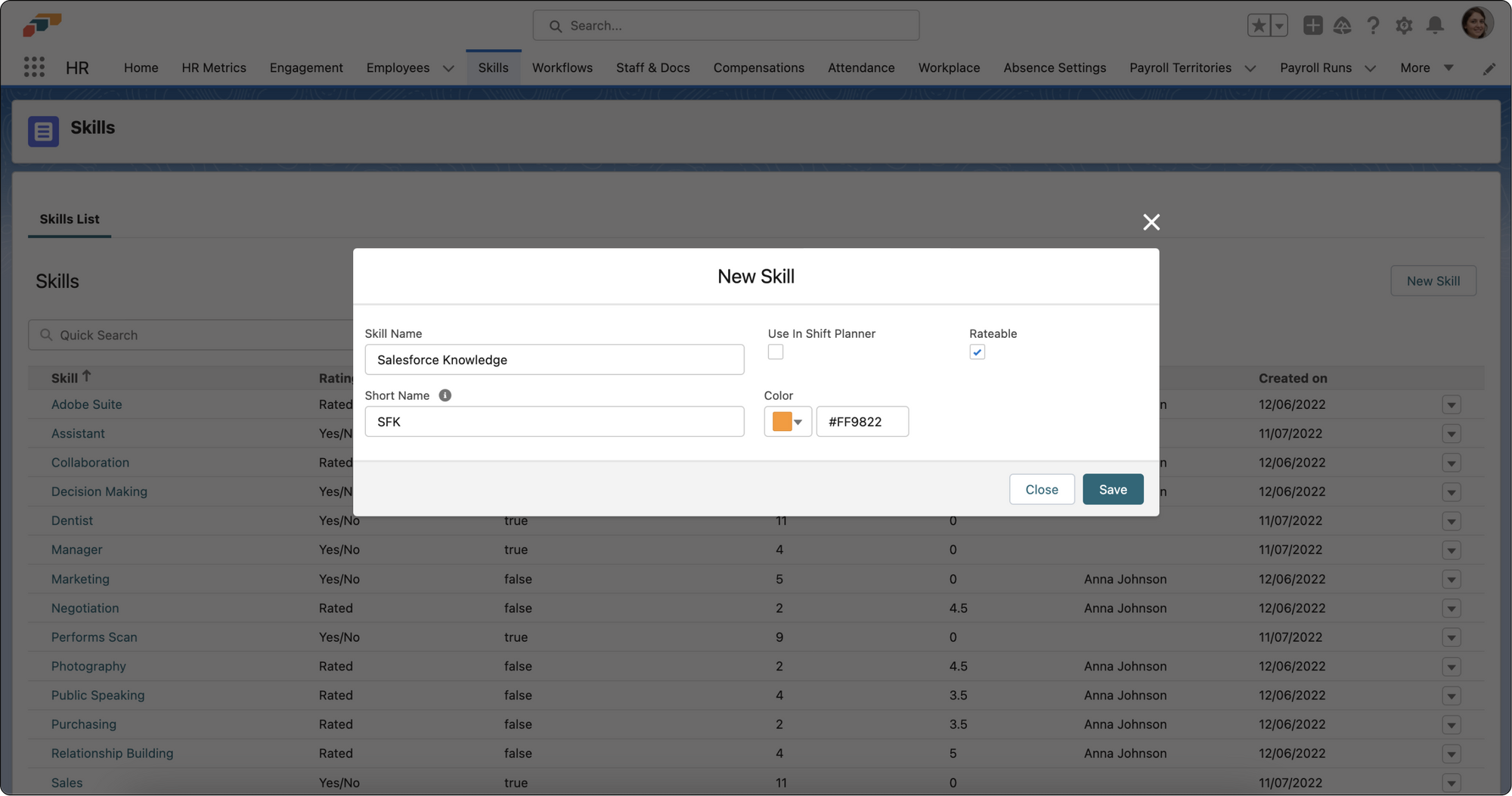Image resolution: width=1512 pixels, height=796 pixels.
Task: Save the new Salesforce Knowledge skill
Action: [1112, 489]
